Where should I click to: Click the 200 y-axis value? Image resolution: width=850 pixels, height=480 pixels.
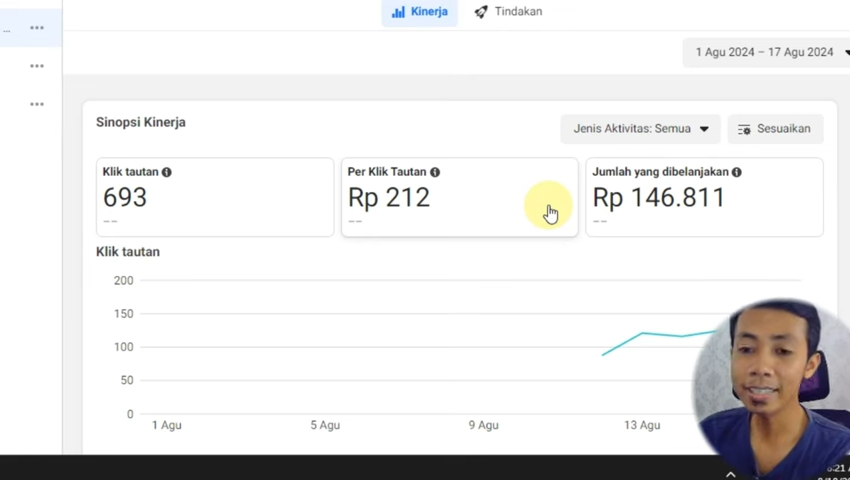pos(124,281)
